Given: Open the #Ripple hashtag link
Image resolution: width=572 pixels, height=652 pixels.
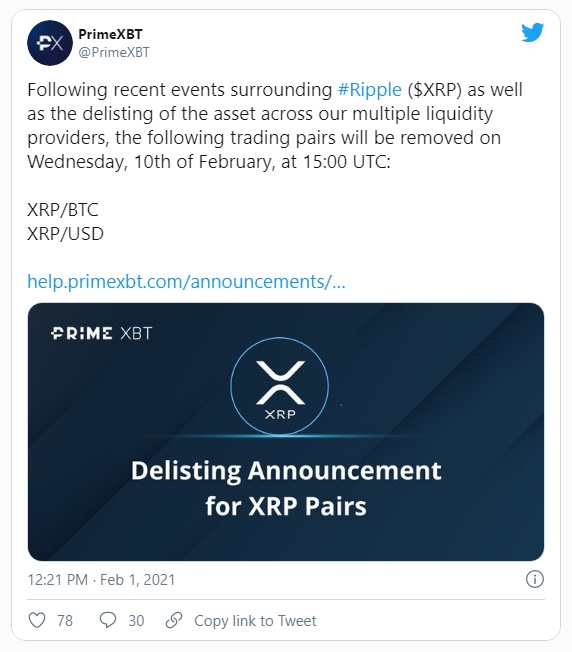Looking at the screenshot, I should [370, 90].
